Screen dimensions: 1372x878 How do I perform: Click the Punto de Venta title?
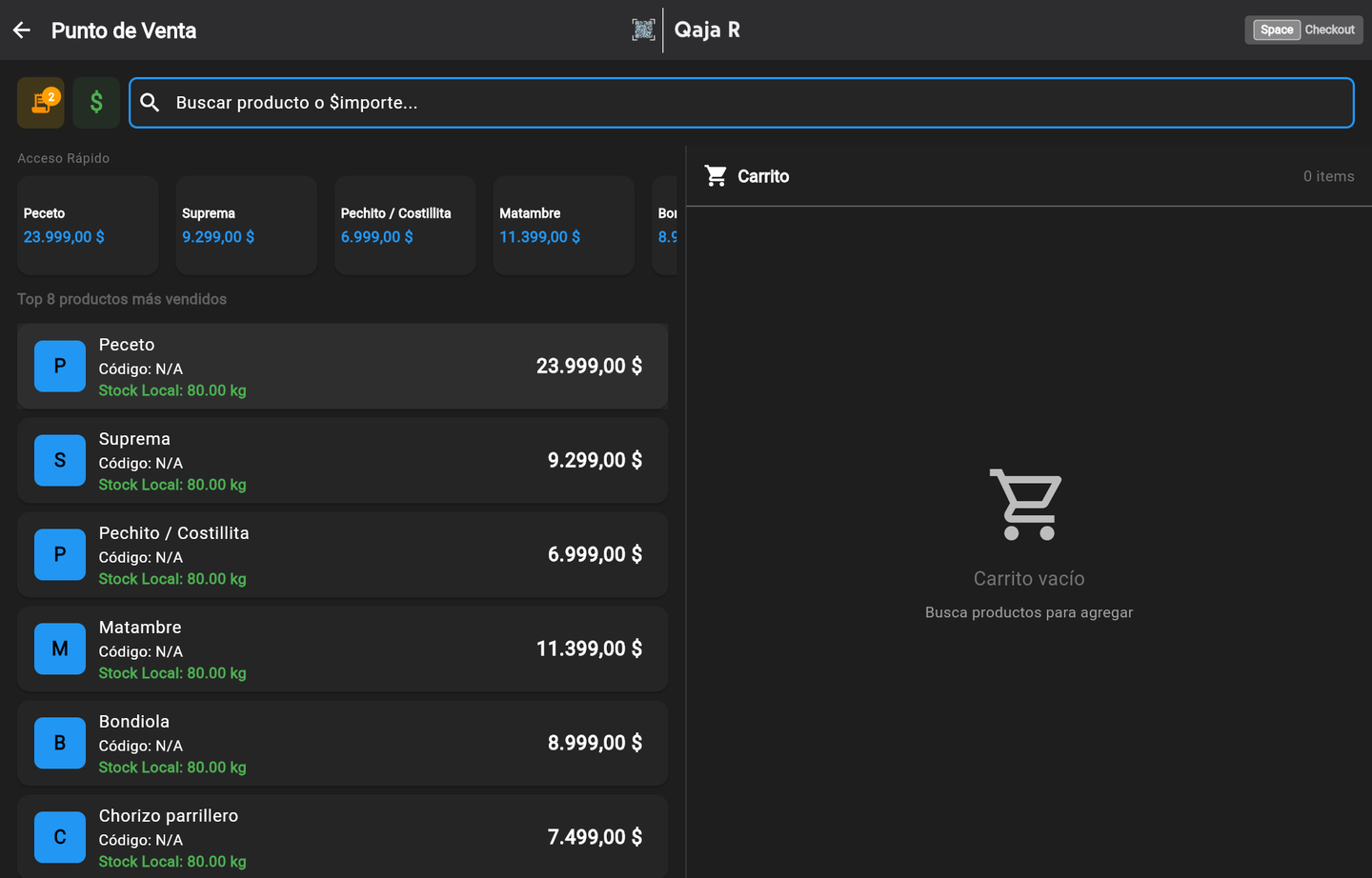pos(124,30)
